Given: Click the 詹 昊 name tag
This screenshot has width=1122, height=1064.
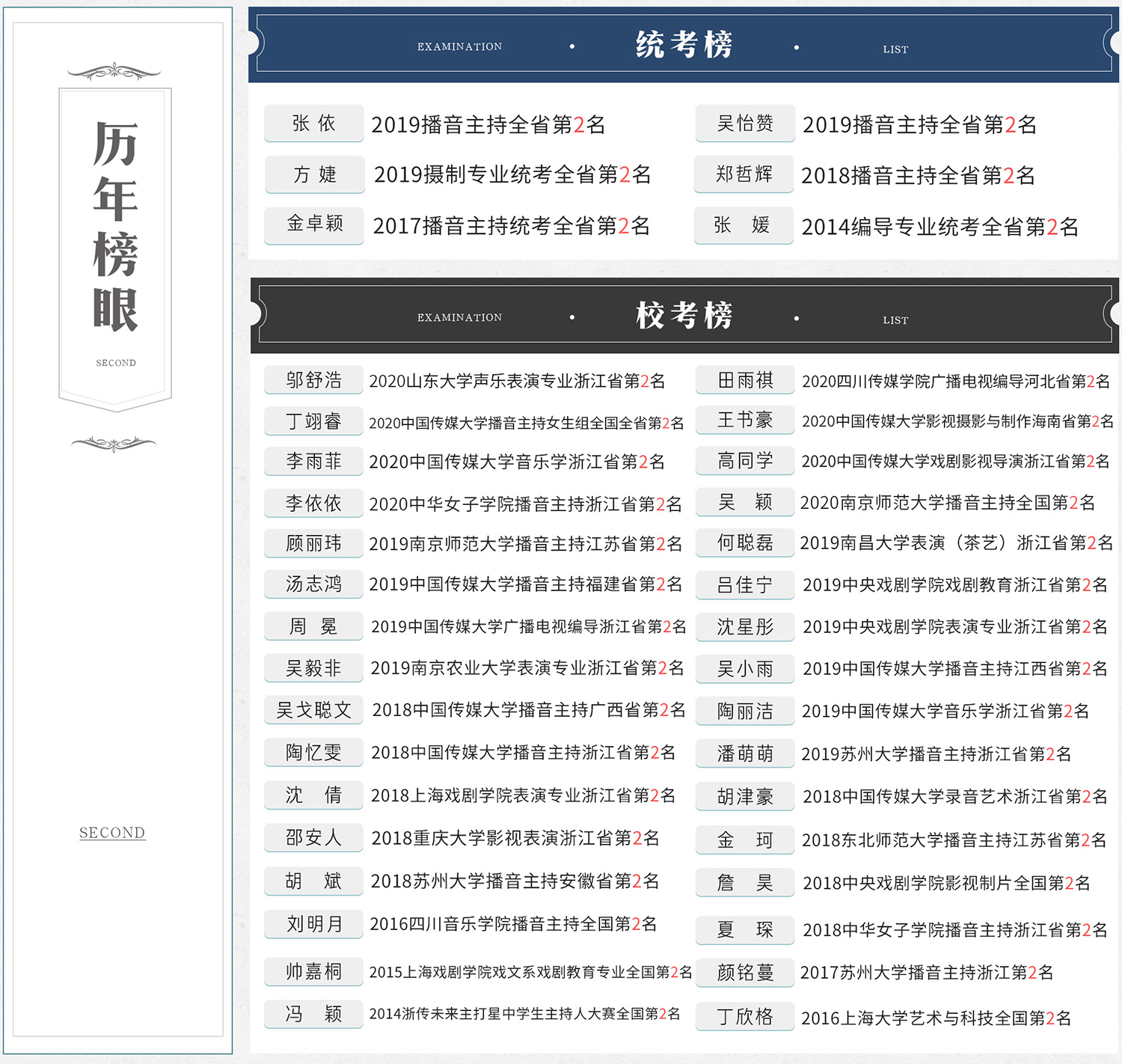Looking at the screenshot, I should pos(745,883).
